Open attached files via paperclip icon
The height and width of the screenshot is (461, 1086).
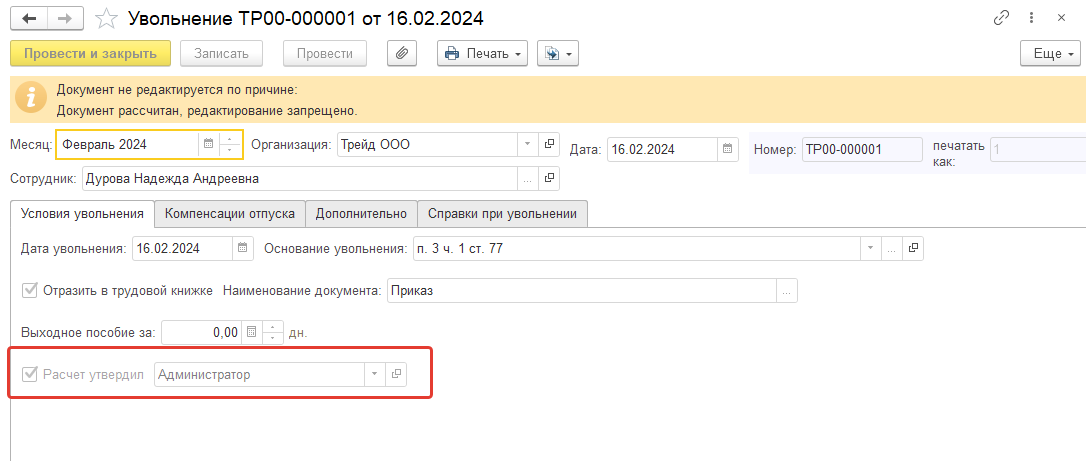(x=402, y=54)
